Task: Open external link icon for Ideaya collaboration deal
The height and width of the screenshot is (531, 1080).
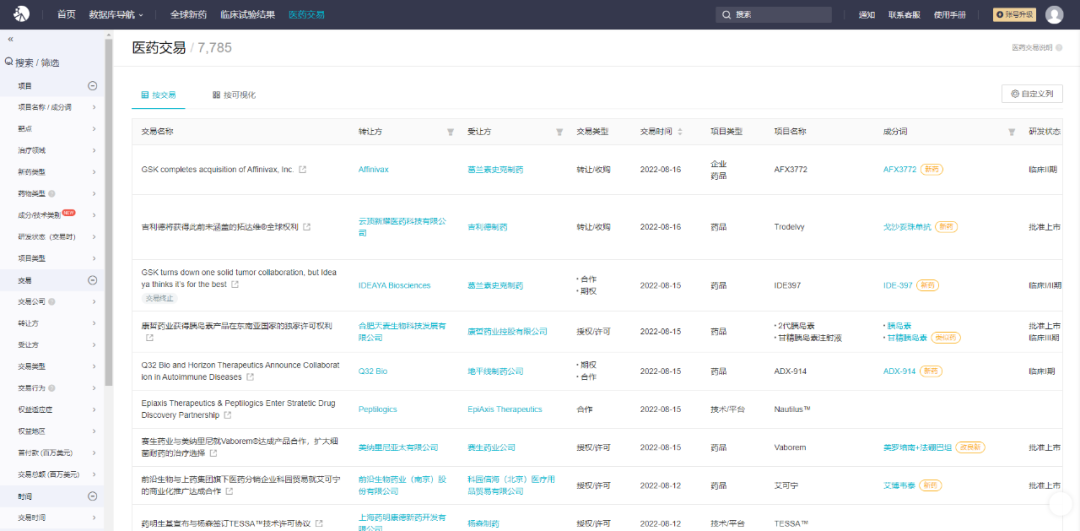Action: pos(235,284)
